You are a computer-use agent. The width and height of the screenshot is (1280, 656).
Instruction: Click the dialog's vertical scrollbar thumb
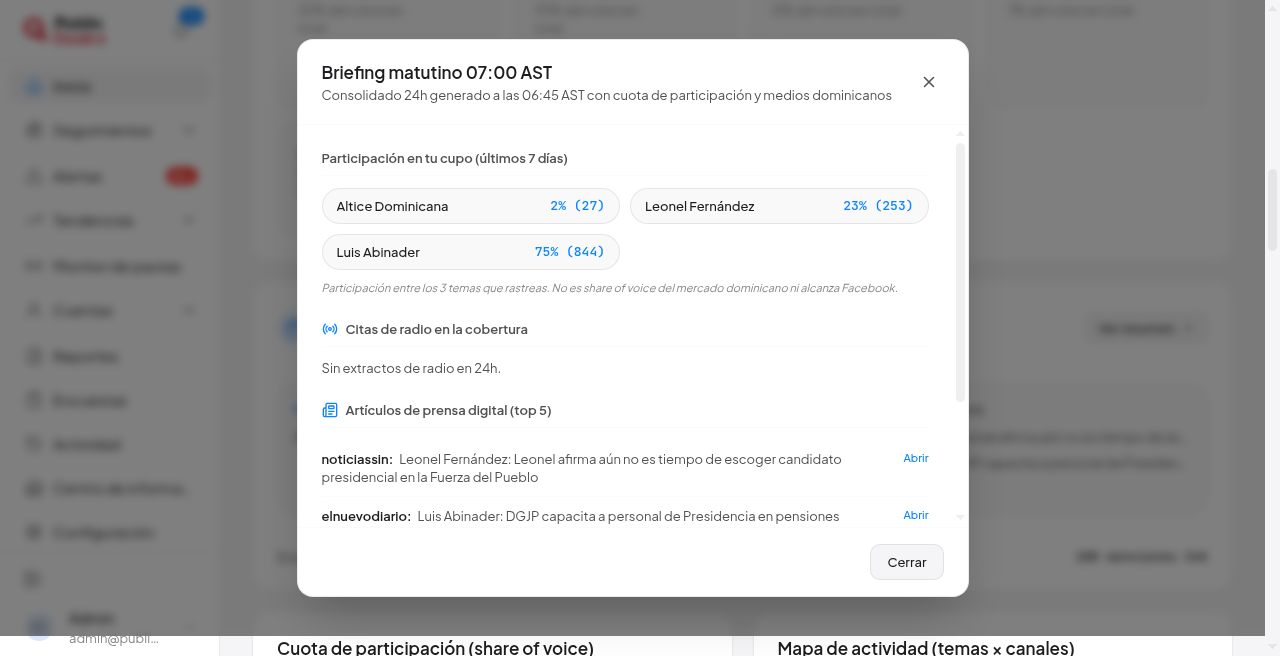click(x=961, y=272)
